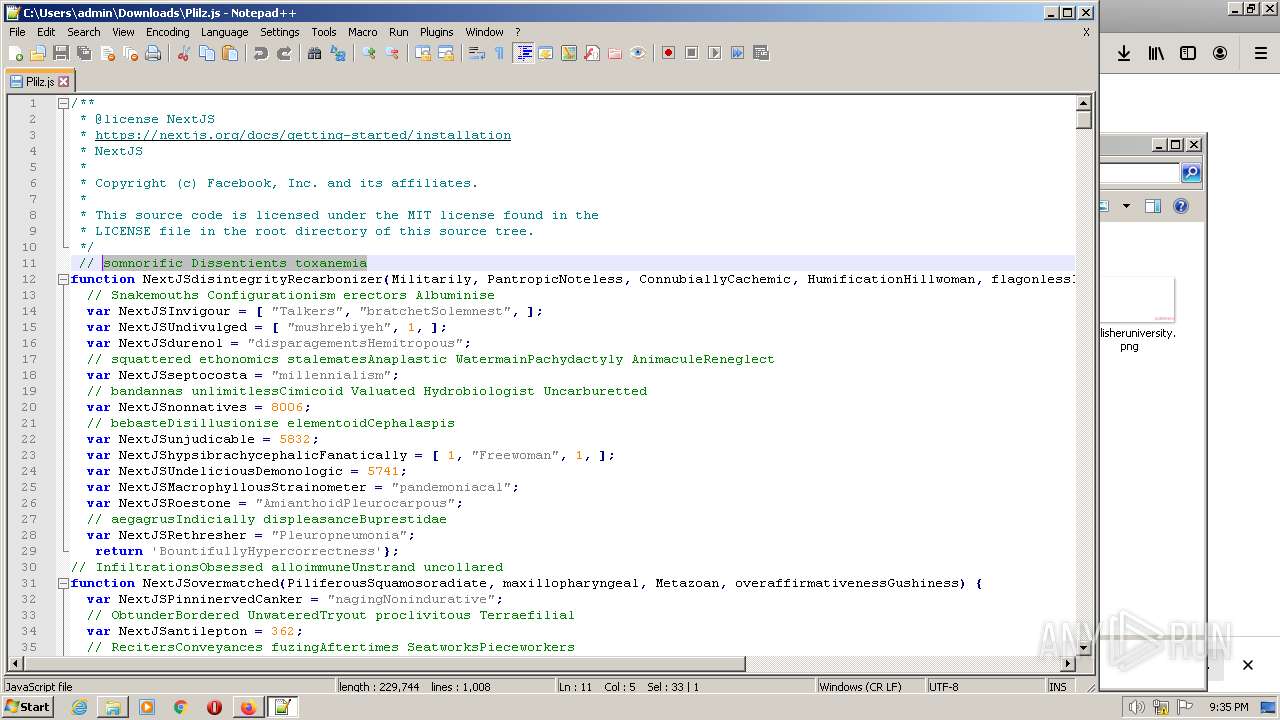Click the Explorer help question mark icon
1280x720 pixels.
(x=1181, y=206)
